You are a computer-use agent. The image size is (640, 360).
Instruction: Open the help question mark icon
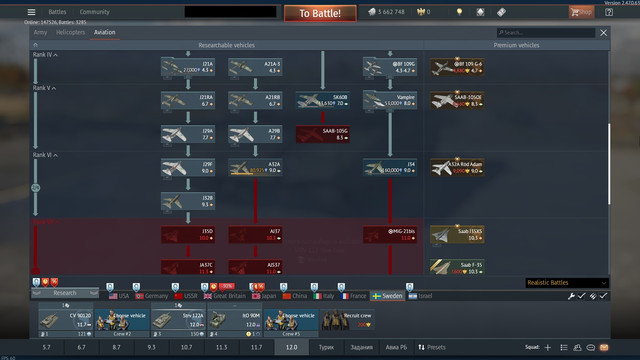pyautogui.click(x=609, y=12)
